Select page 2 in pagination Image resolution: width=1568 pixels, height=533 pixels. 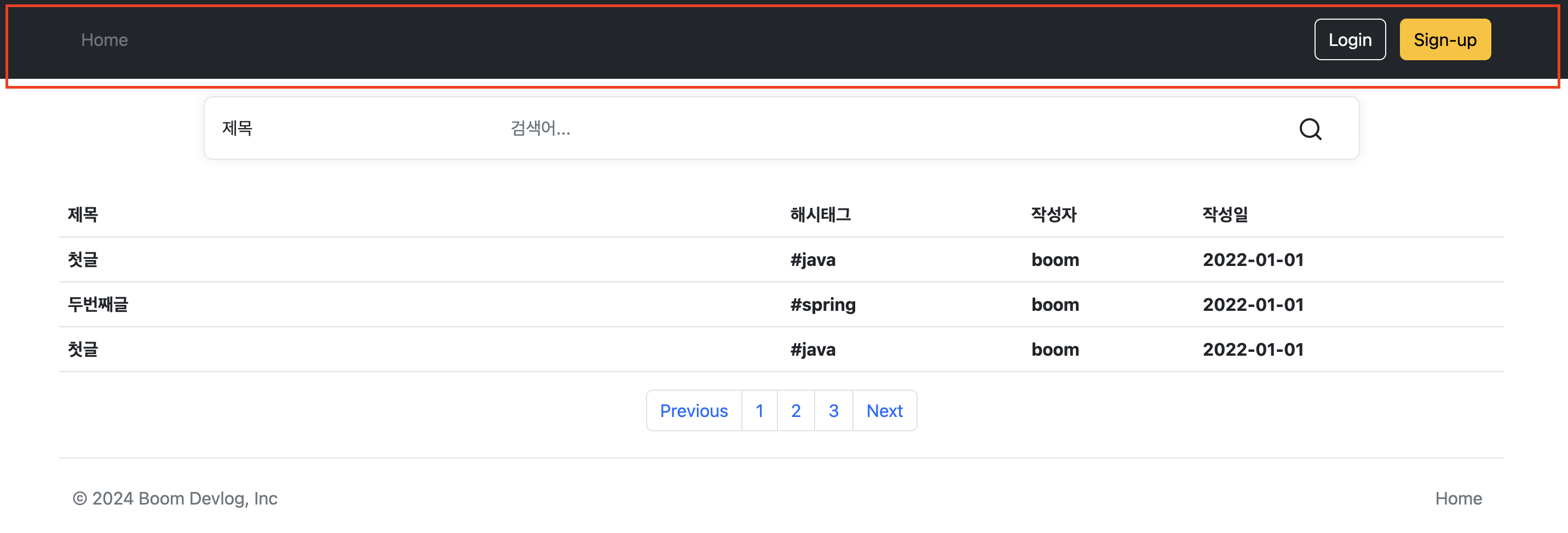[795, 411]
